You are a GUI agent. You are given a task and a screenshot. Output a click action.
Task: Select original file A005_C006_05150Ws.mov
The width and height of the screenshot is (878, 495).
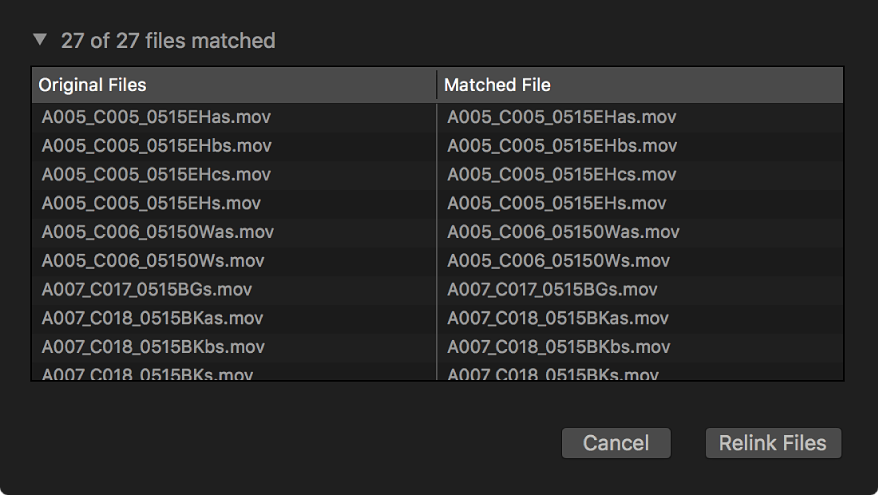[152, 261]
